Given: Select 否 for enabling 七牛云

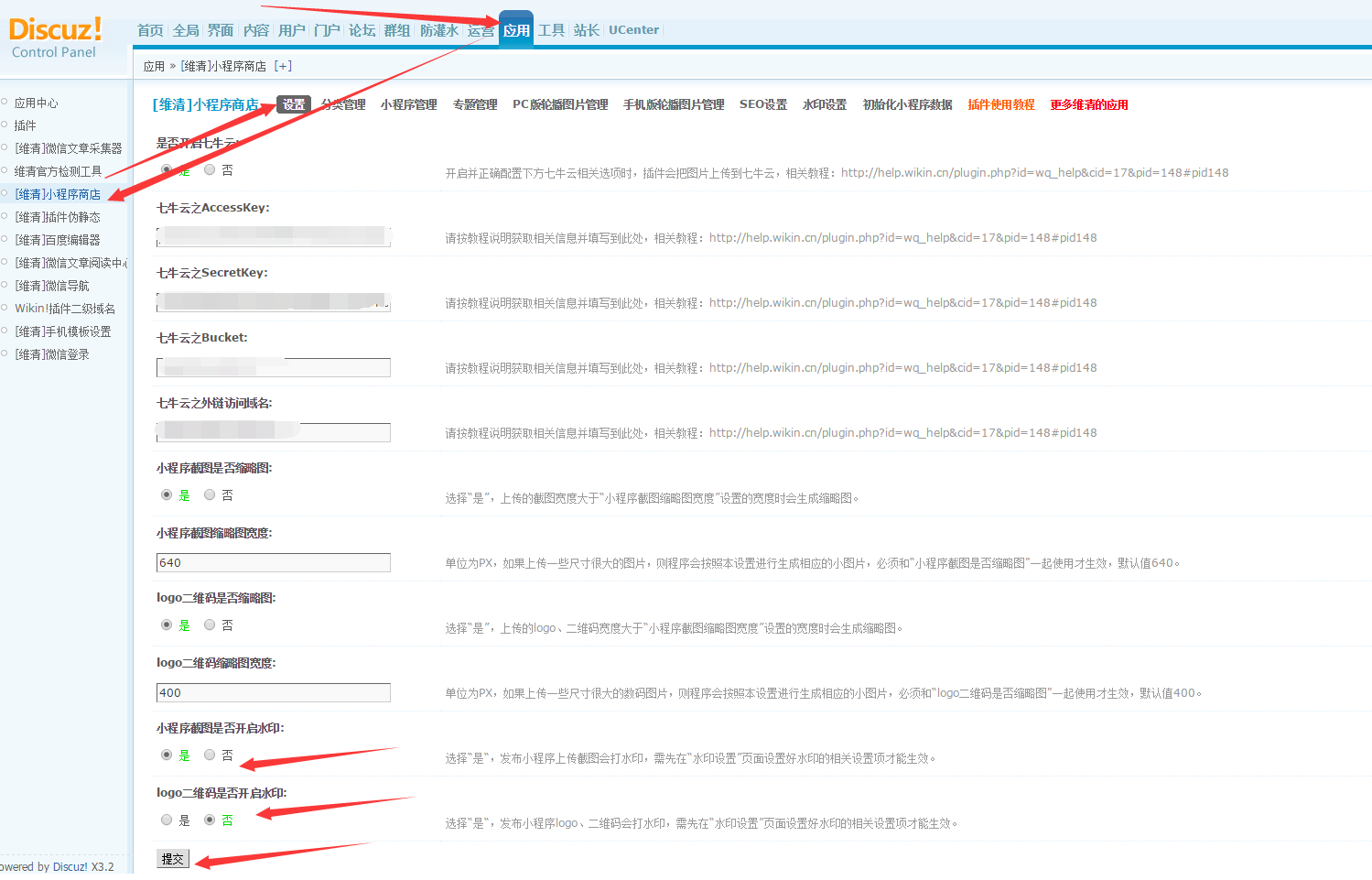Looking at the screenshot, I should (x=210, y=169).
